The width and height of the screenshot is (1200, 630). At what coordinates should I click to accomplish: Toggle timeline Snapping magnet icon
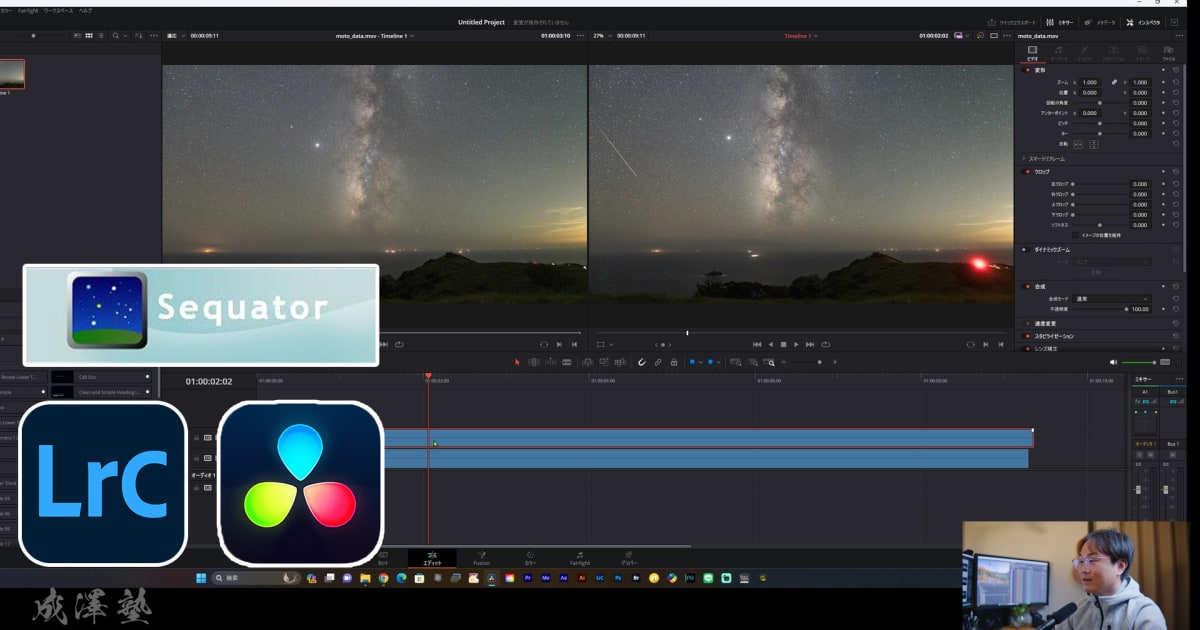coord(642,362)
